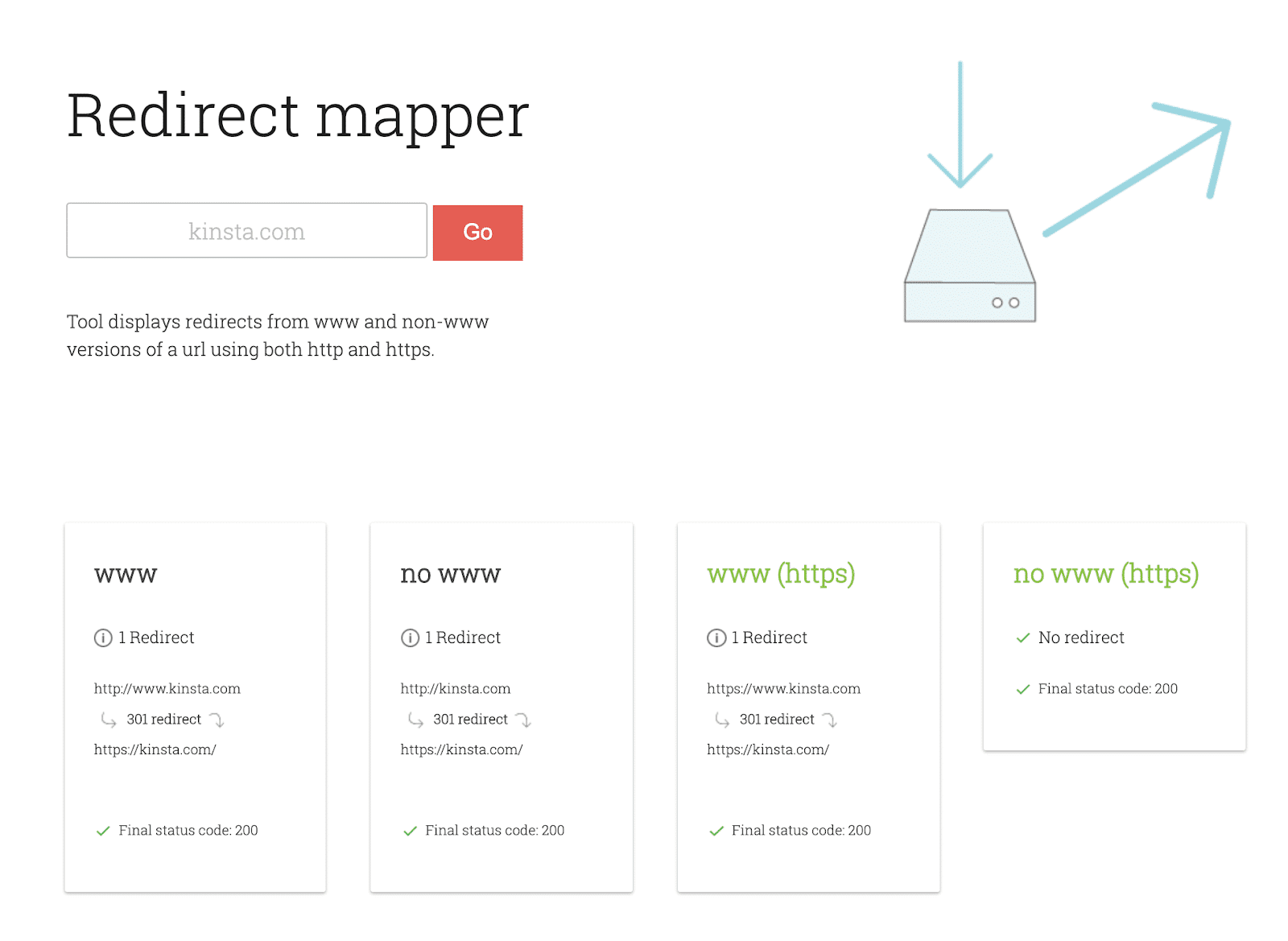1288x941 pixels.
Task: Click the blue downward arrow graphic
Action: pos(960,121)
